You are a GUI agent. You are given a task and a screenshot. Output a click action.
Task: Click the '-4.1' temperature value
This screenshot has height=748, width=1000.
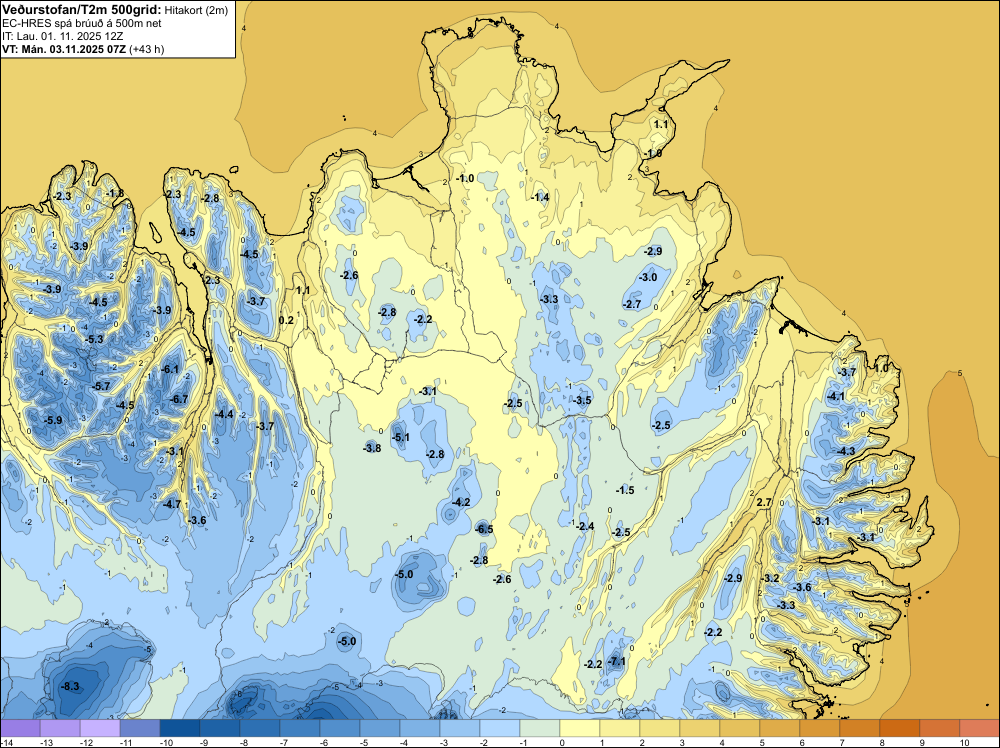[835, 396]
